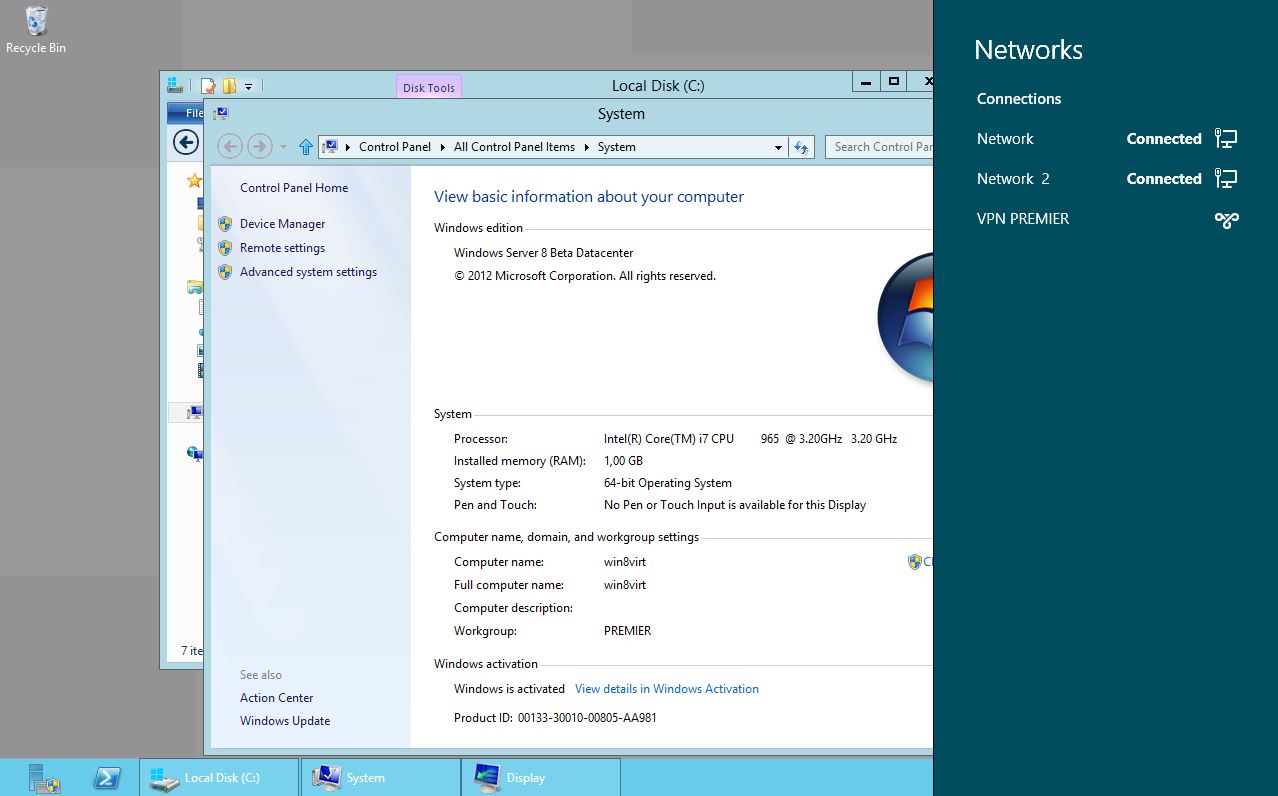1278x796 pixels.
Task: Click the shield icon beside Device Manager
Action: coord(225,224)
